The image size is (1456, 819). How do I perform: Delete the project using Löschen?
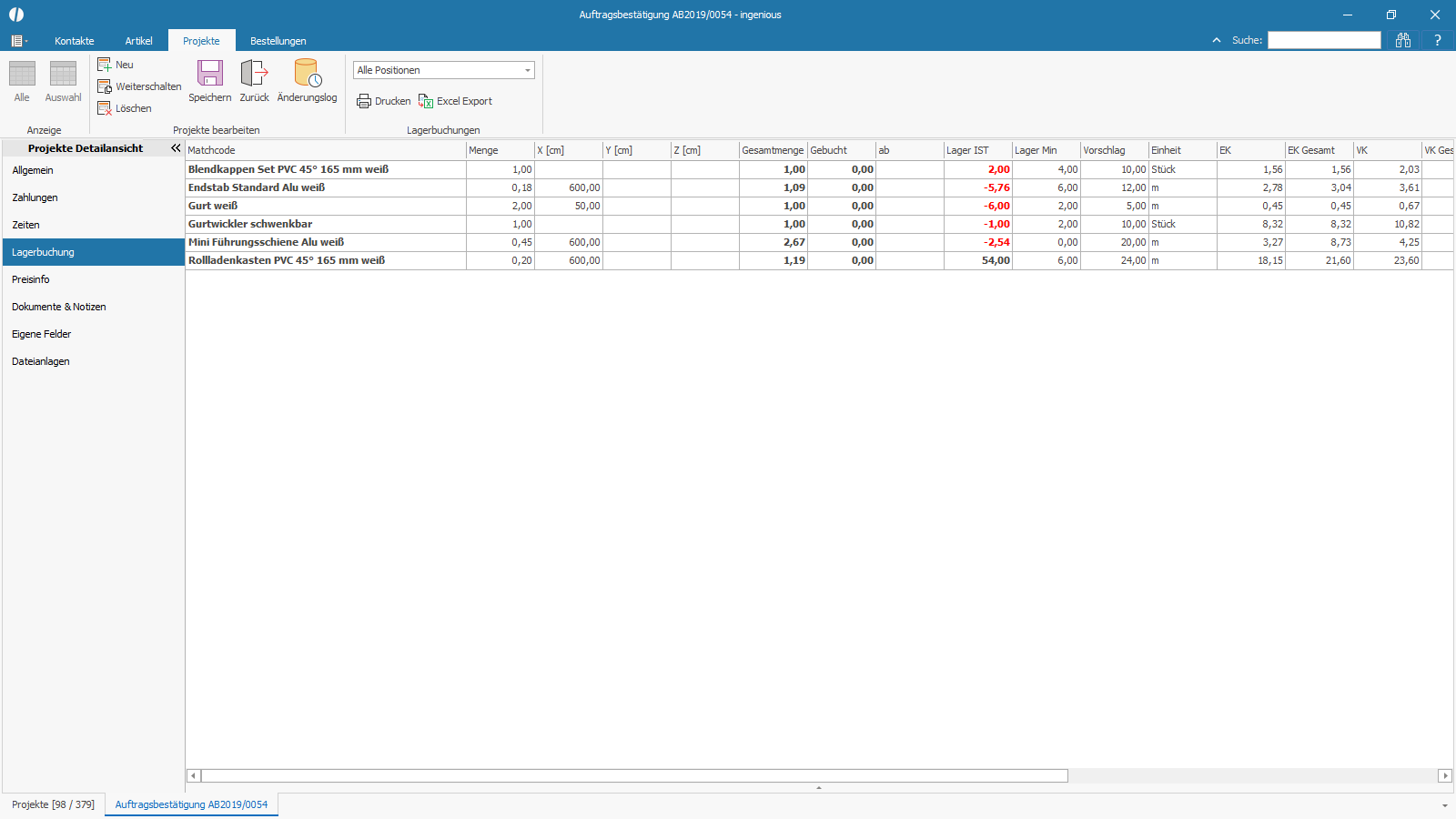click(x=105, y=108)
